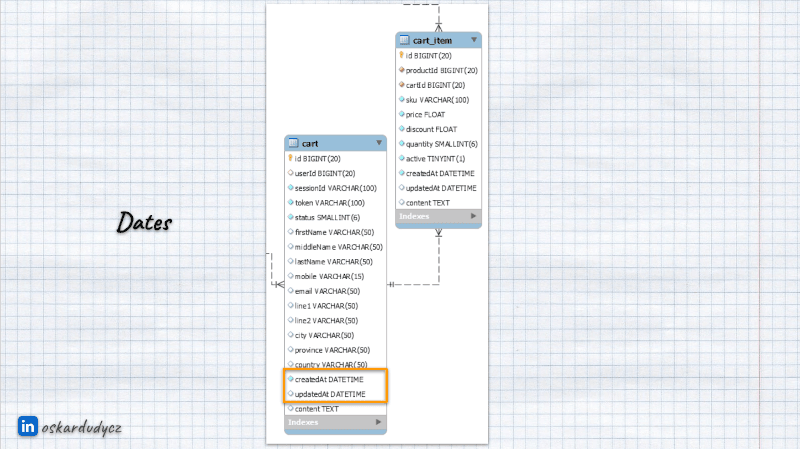Viewport: 800px width, 449px height.
Task: Select 'line1 VARCHAR(50)' column row
Action: [x=335, y=306]
